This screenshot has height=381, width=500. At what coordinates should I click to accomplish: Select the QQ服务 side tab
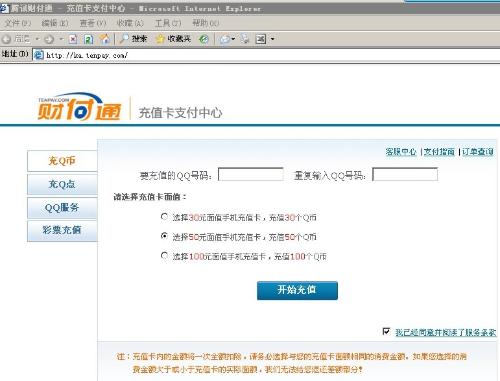coord(62,208)
